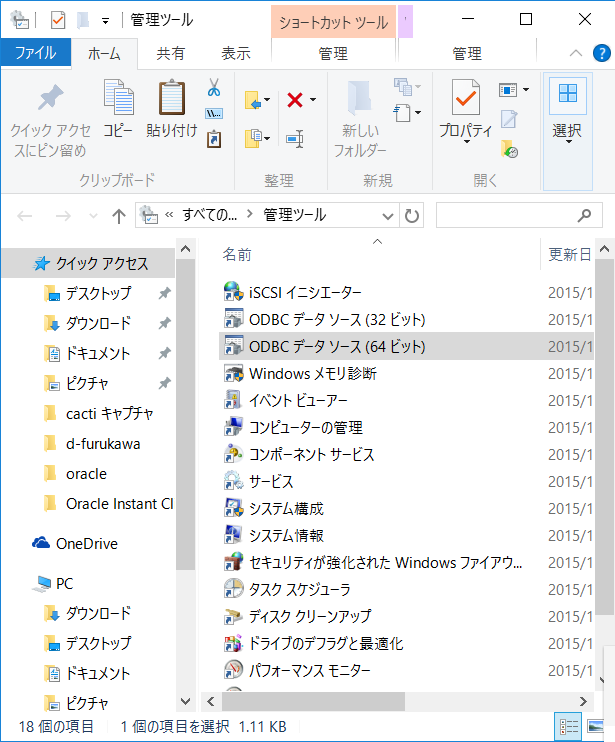Select タスク スケジューラ shortcut

[287, 589]
